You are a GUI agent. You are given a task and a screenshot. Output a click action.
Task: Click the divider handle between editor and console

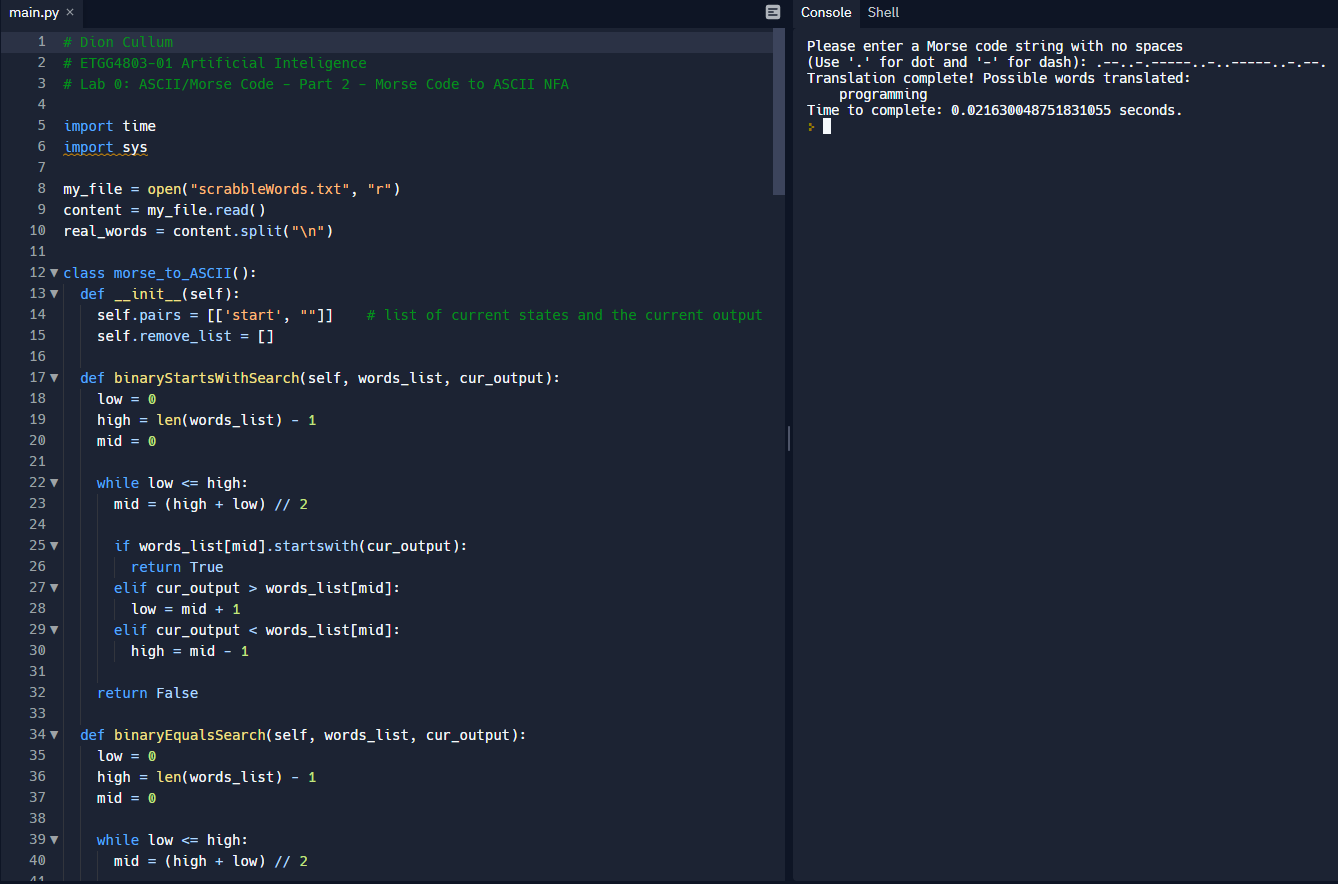point(789,438)
